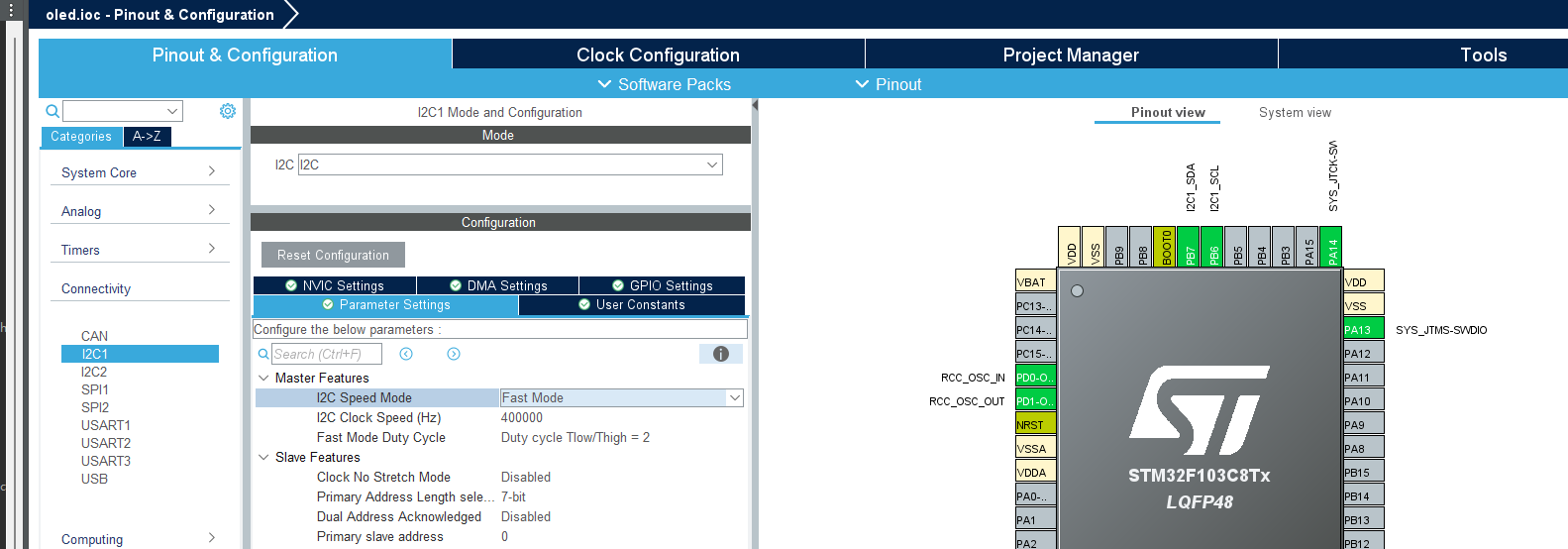Collapse the Master Features section

point(263,378)
